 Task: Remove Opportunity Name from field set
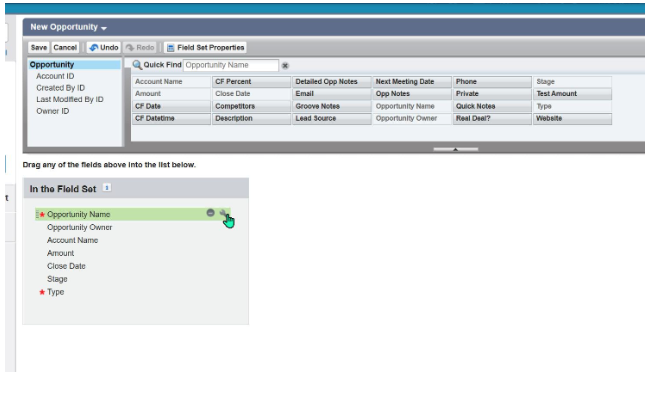pos(211,213)
